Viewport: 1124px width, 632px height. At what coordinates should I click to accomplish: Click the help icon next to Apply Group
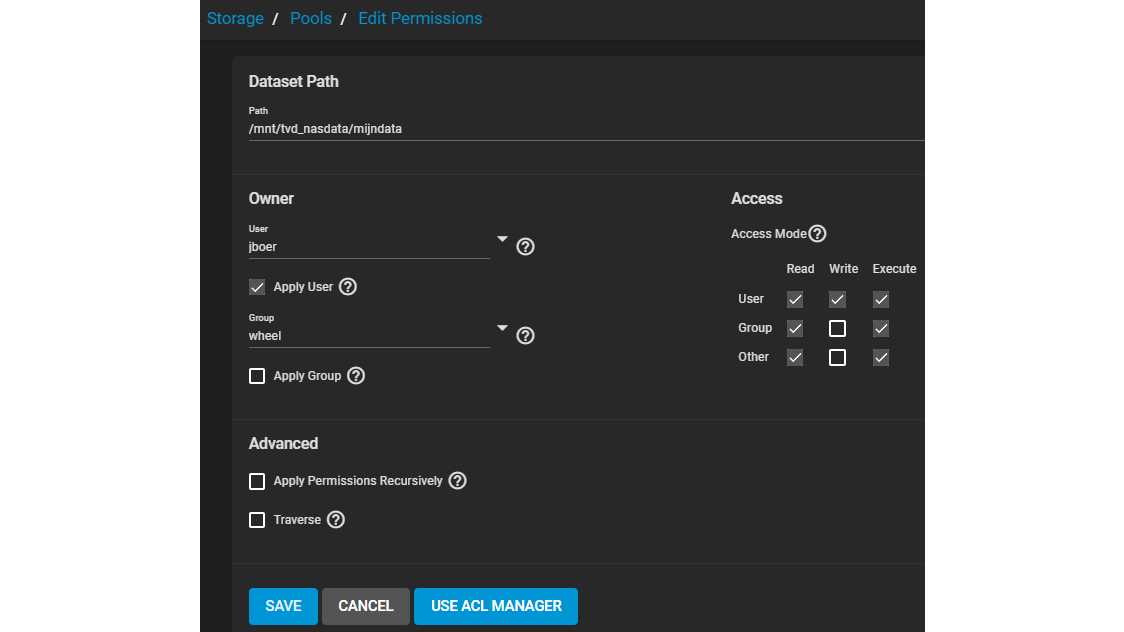356,376
